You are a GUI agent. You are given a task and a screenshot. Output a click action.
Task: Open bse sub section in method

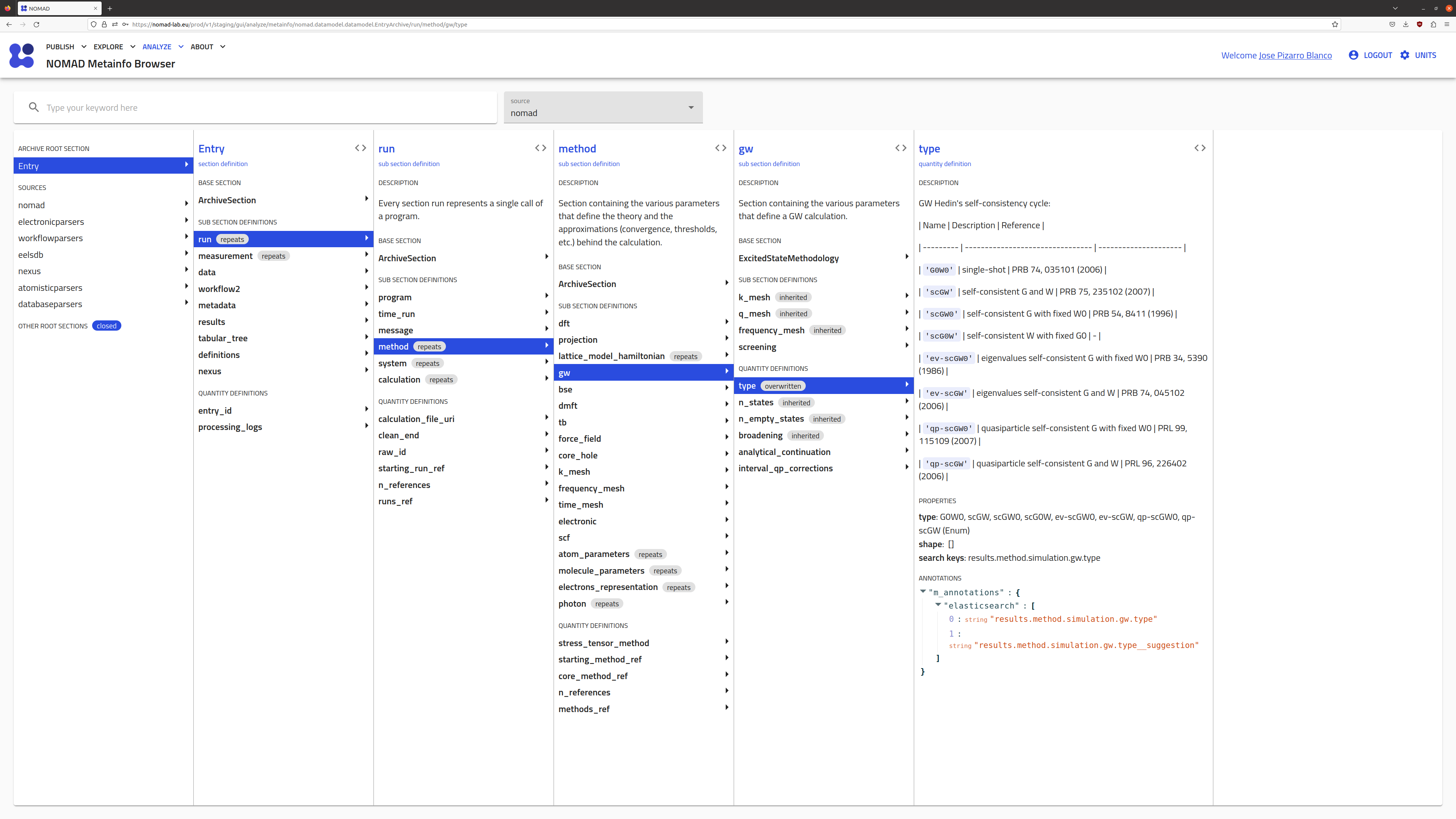point(644,389)
